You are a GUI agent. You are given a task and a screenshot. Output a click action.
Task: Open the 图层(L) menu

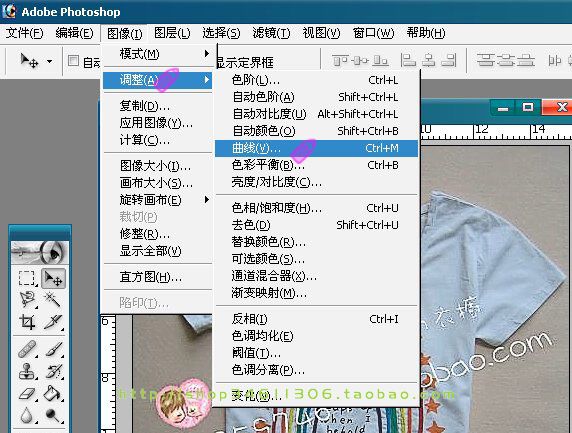[x=172, y=33]
